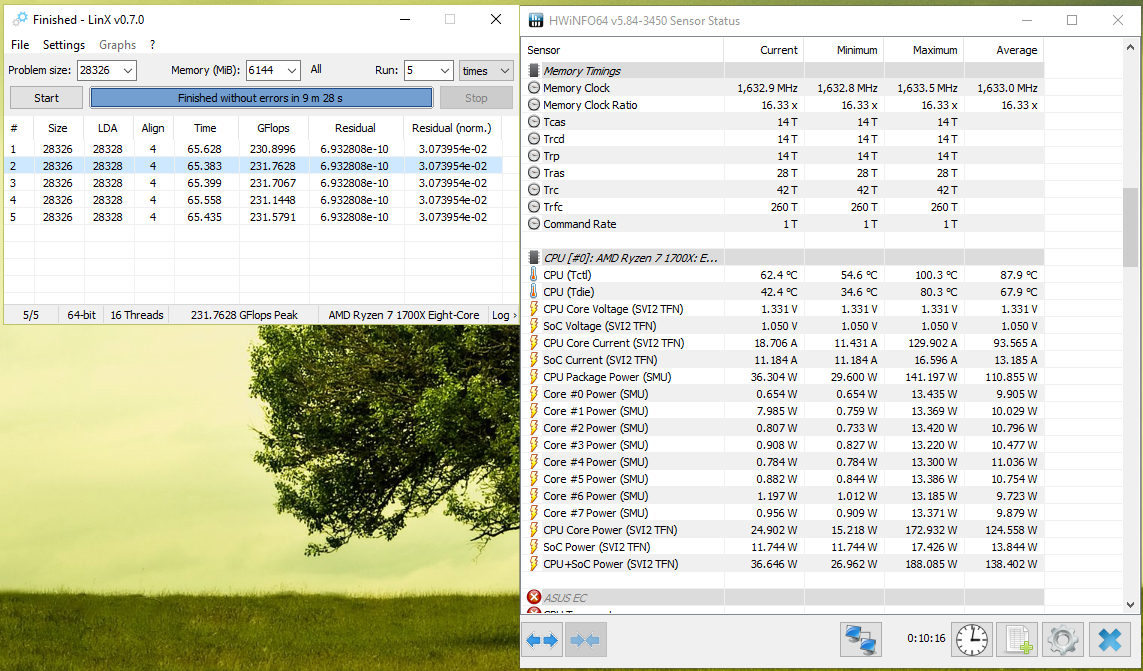This screenshot has height=671, width=1143.
Task: Select the Memory Clock Ratio row
Action: point(784,105)
